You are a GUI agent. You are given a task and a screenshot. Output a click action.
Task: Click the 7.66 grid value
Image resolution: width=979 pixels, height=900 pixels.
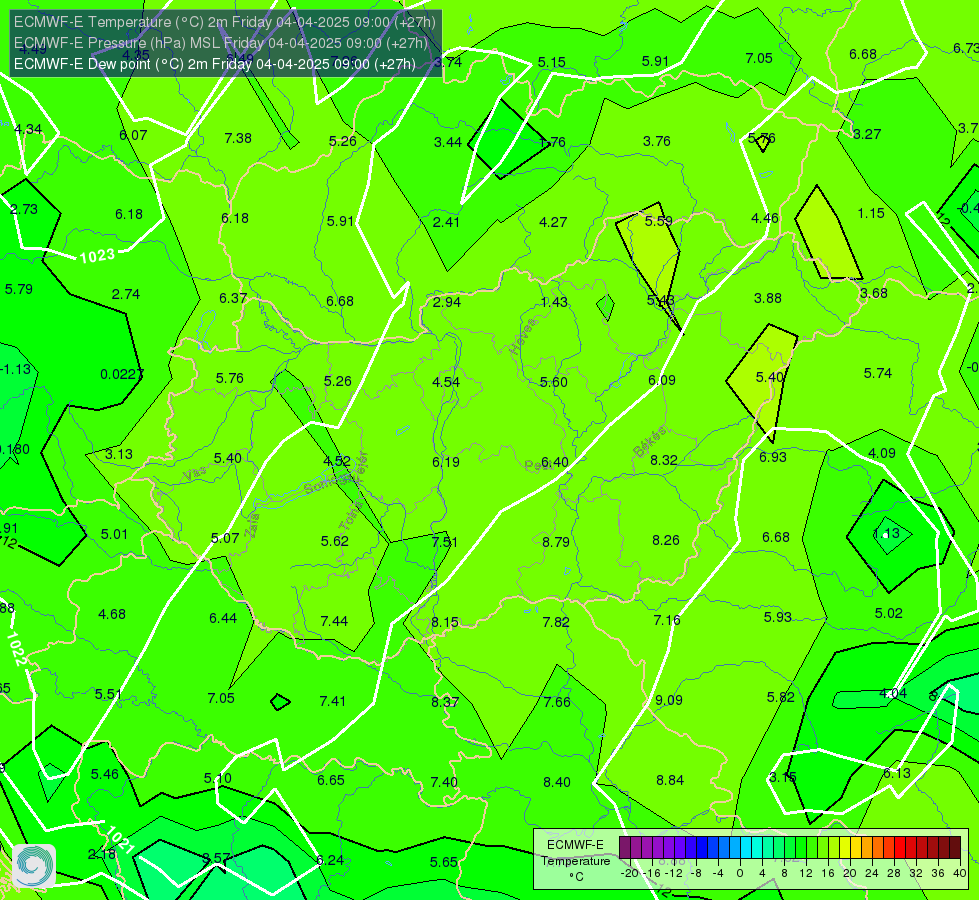pos(557,703)
